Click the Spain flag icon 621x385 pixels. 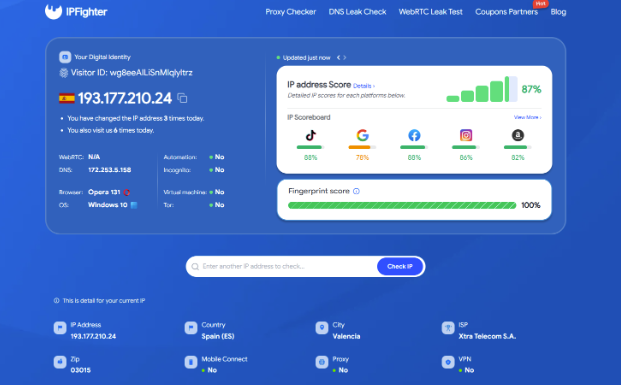(x=67, y=98)
